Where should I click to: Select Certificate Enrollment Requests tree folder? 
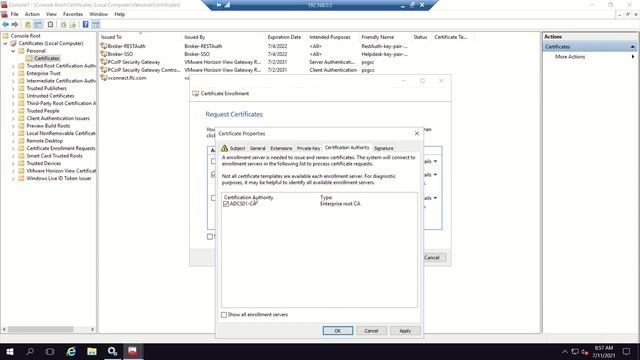[61, 148]
